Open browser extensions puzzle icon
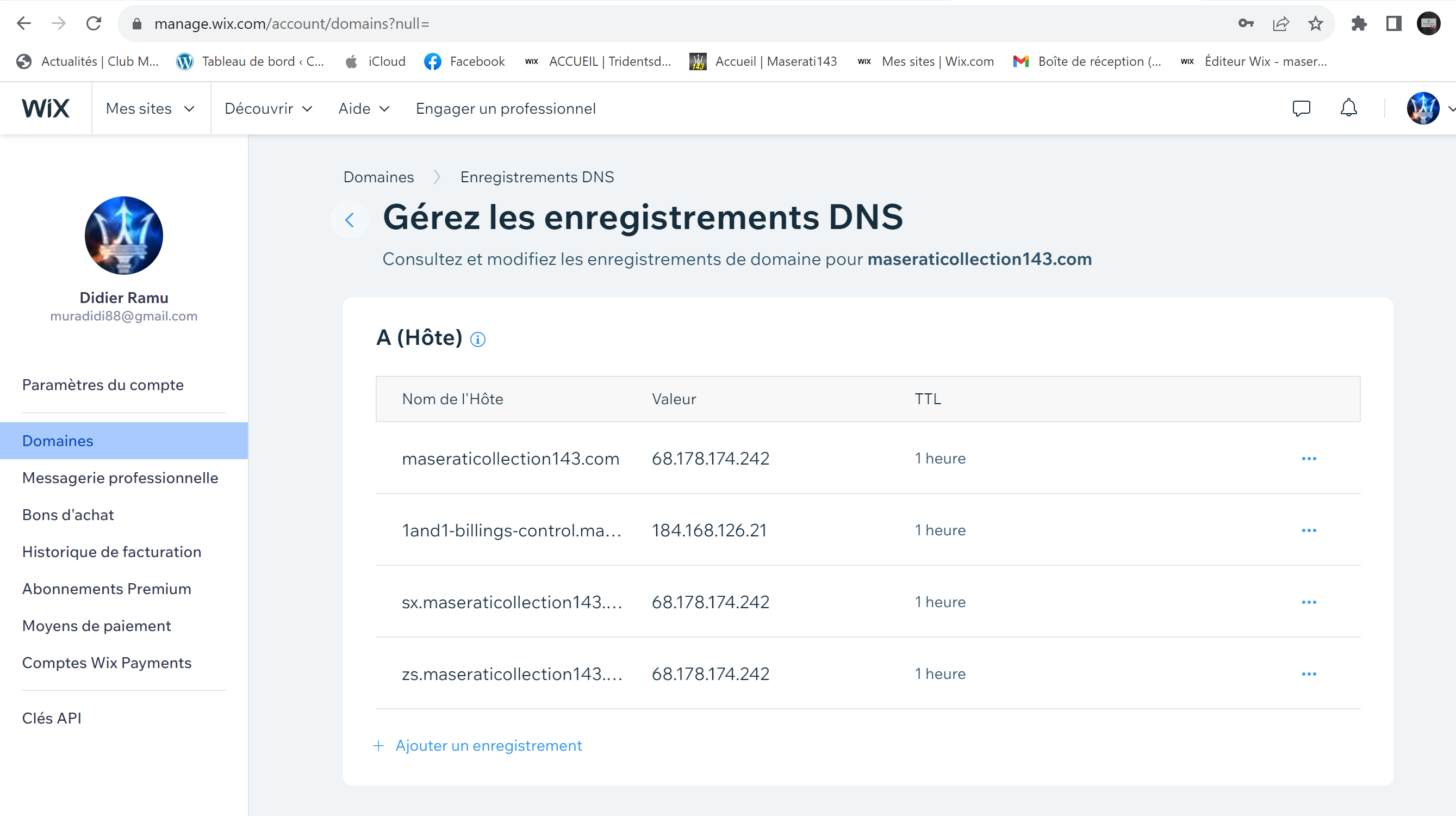 (1359, 24)
